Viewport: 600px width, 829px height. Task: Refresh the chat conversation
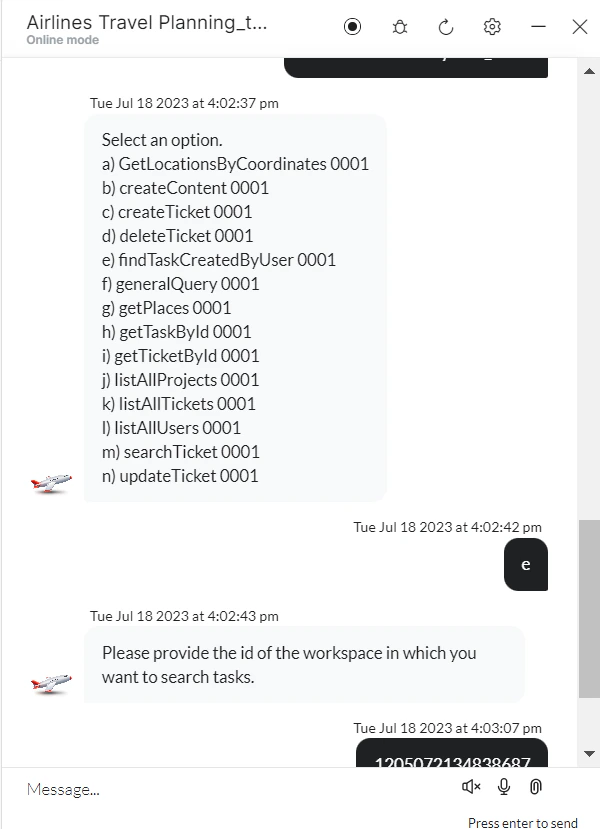pyautogui.click(x=446, y=27)
